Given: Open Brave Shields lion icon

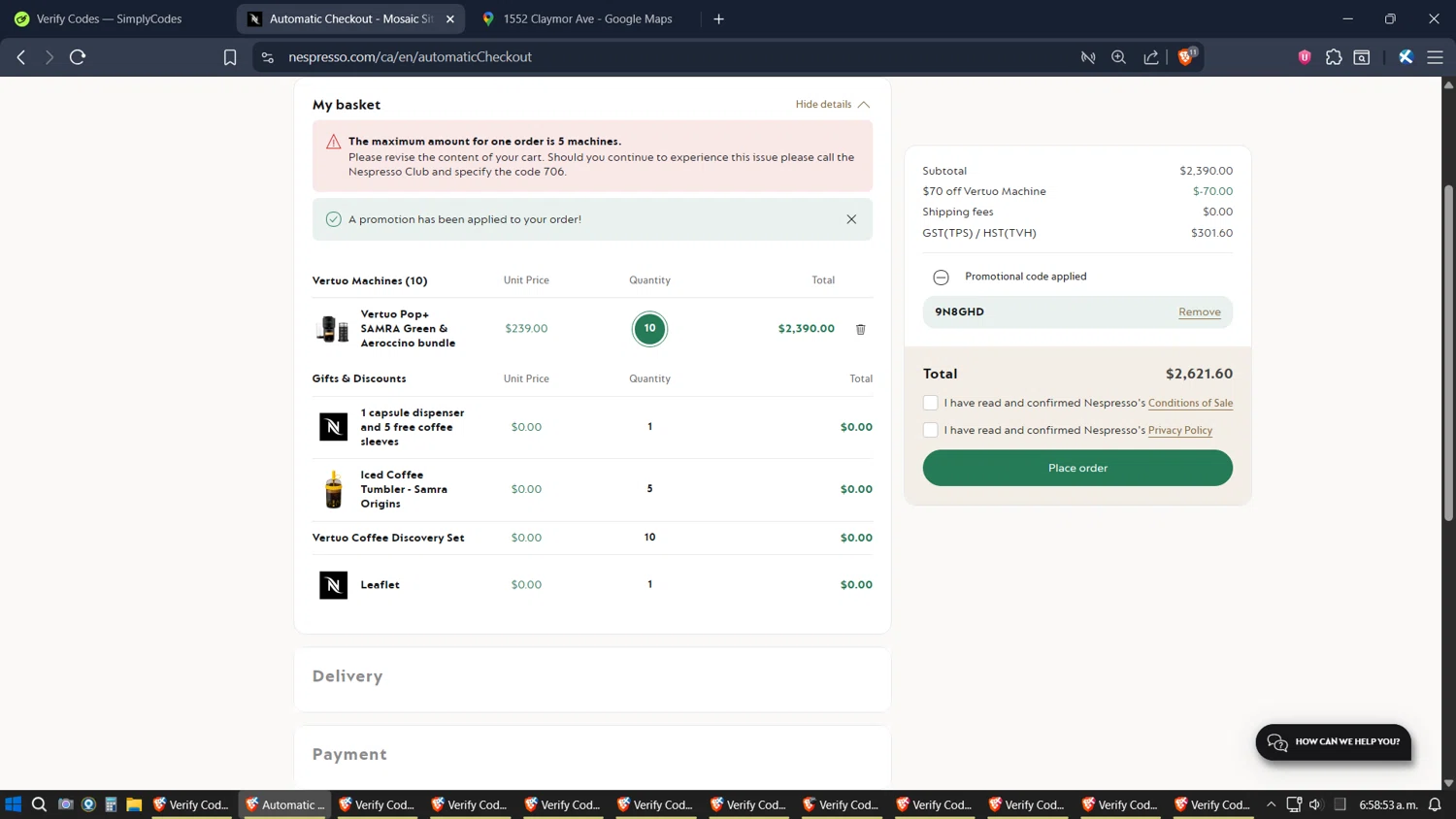Looking at the screenshot, I should pyautogui.click(x=1185, y=57).
